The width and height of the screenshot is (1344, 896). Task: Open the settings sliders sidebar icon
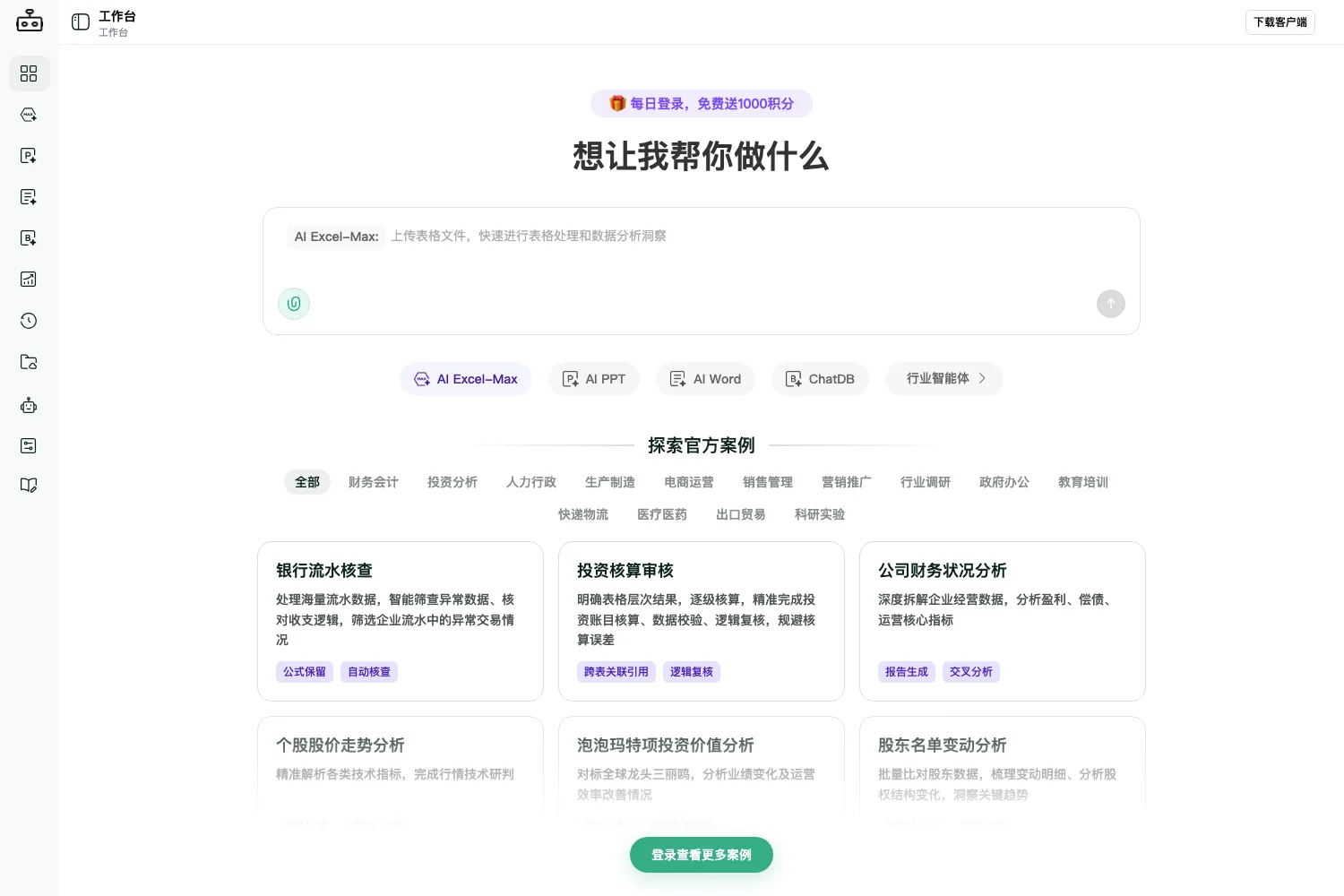point(29,445)
